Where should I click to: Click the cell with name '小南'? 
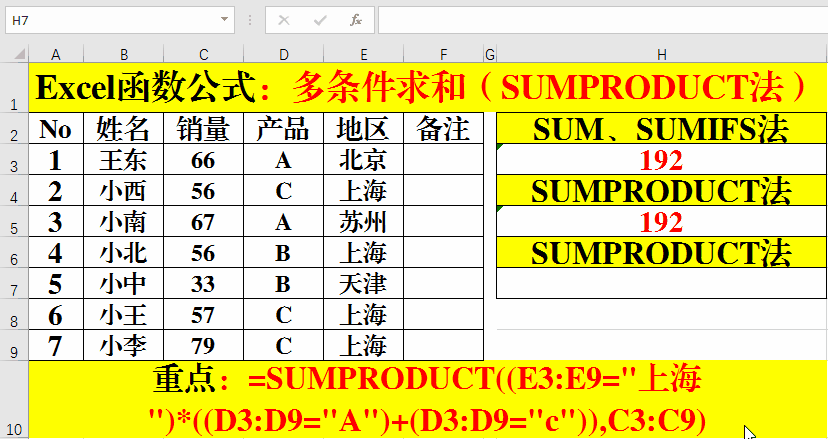coord(124,221)
